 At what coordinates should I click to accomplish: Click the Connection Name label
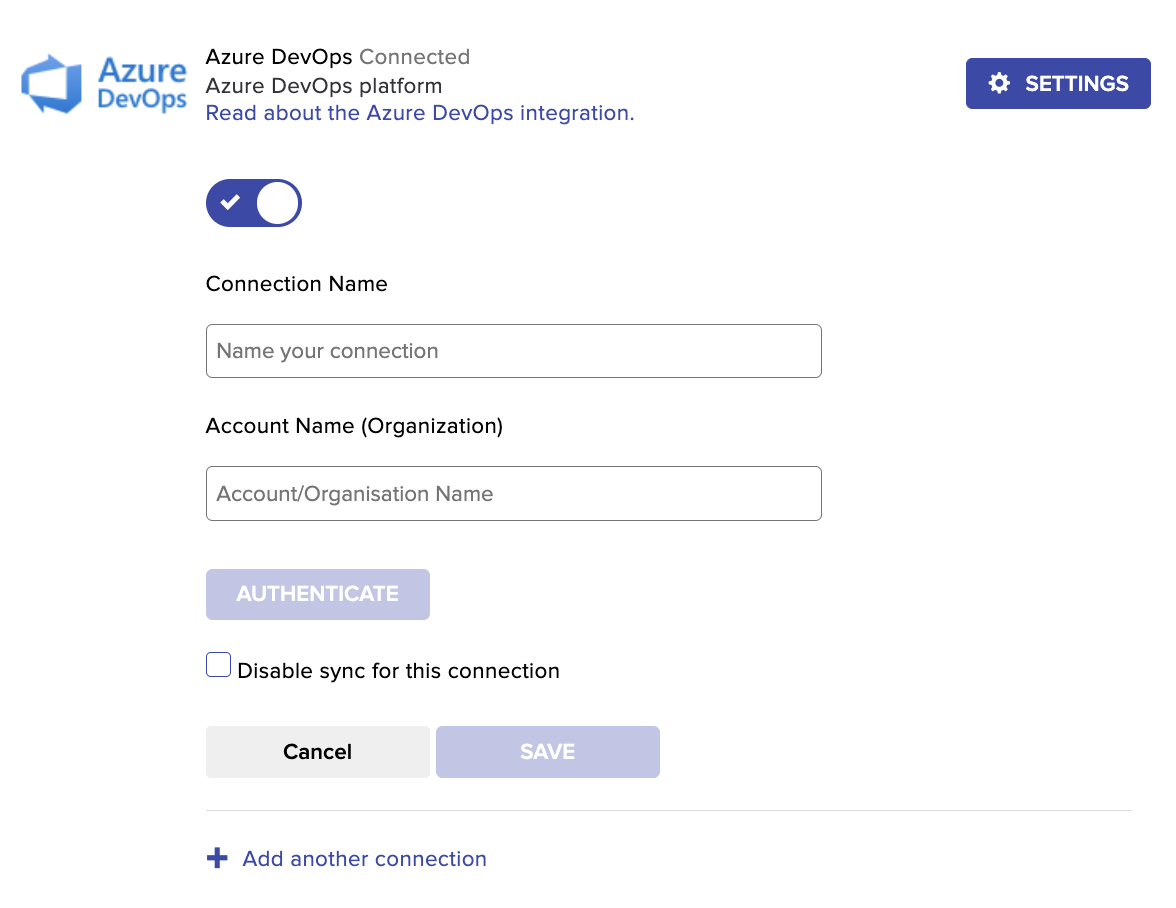[296, 284]
